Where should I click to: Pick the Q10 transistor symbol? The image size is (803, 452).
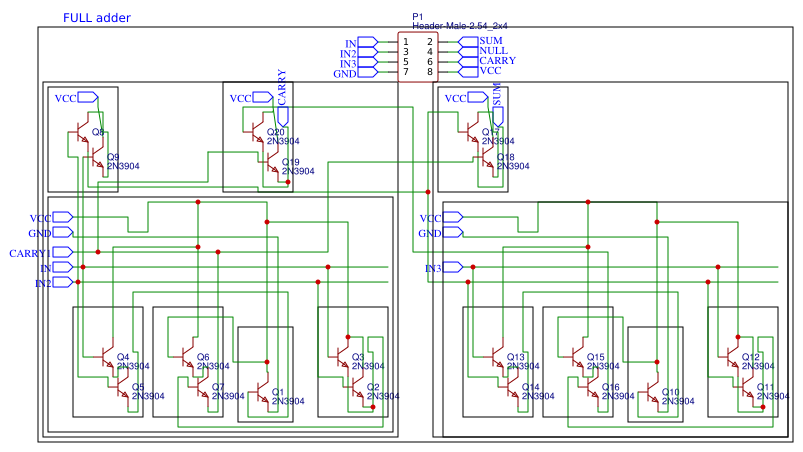click(x=652, y=391)
